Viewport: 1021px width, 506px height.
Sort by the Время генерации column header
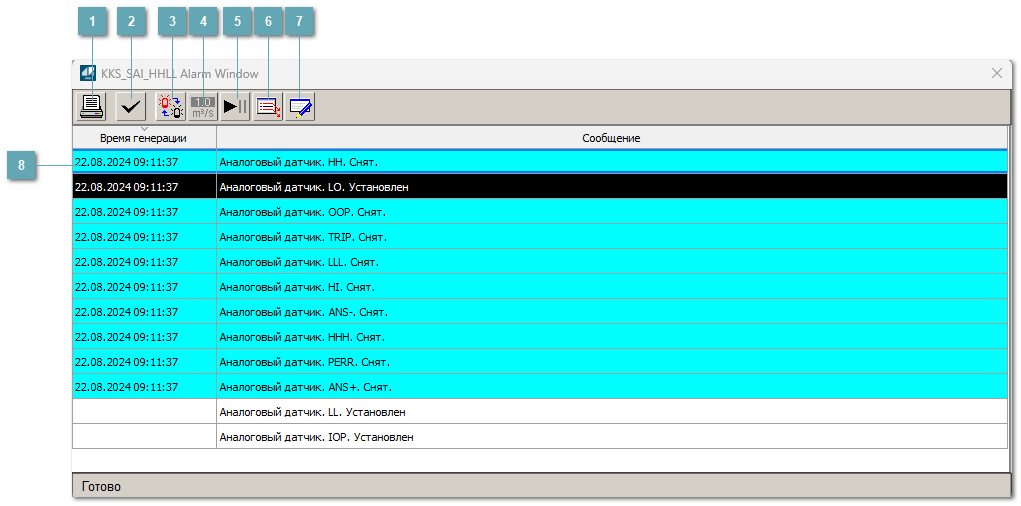(x=143, y=138)
